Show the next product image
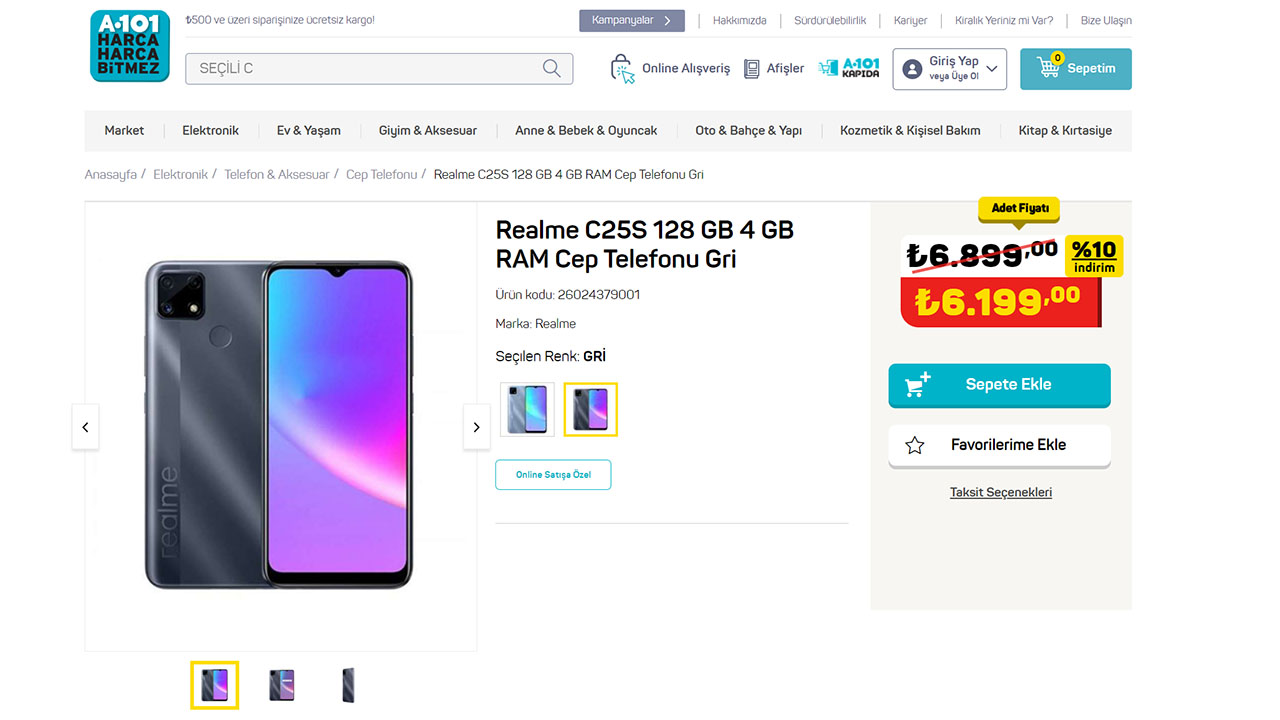This screenshot has width=1280, height=720. pos(477,427)
